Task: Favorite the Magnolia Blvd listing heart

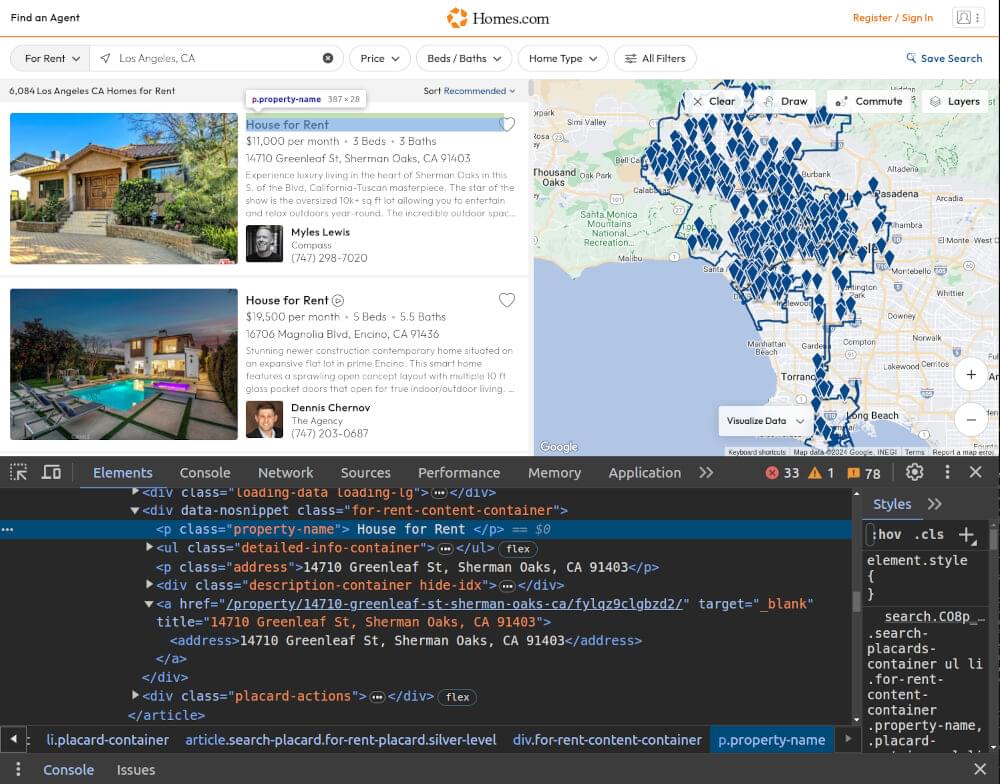Action: coord(507,300)
